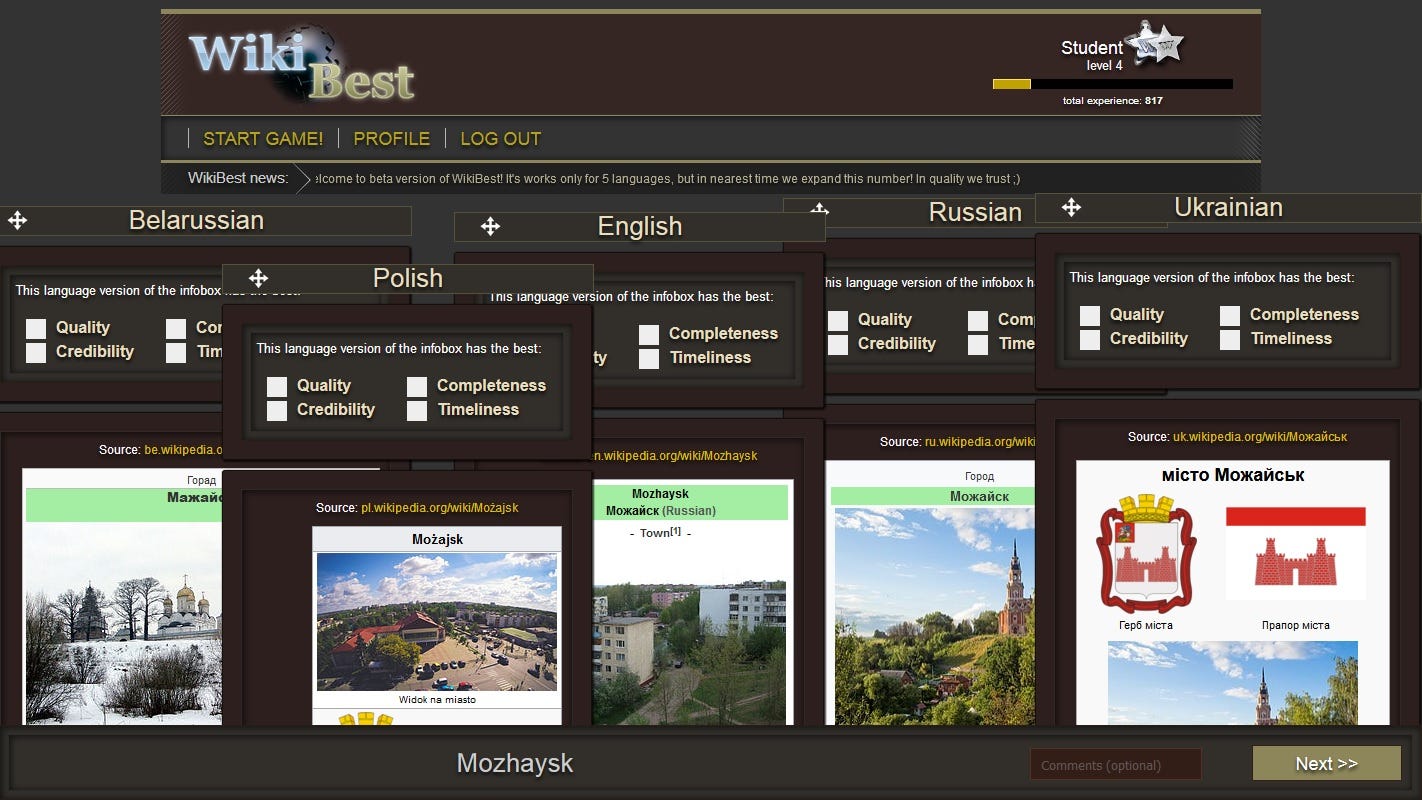Click the move handle icon on Russian panel
Image resolution: width=1422 pixels, height=800 pixels.
[819, 208]
